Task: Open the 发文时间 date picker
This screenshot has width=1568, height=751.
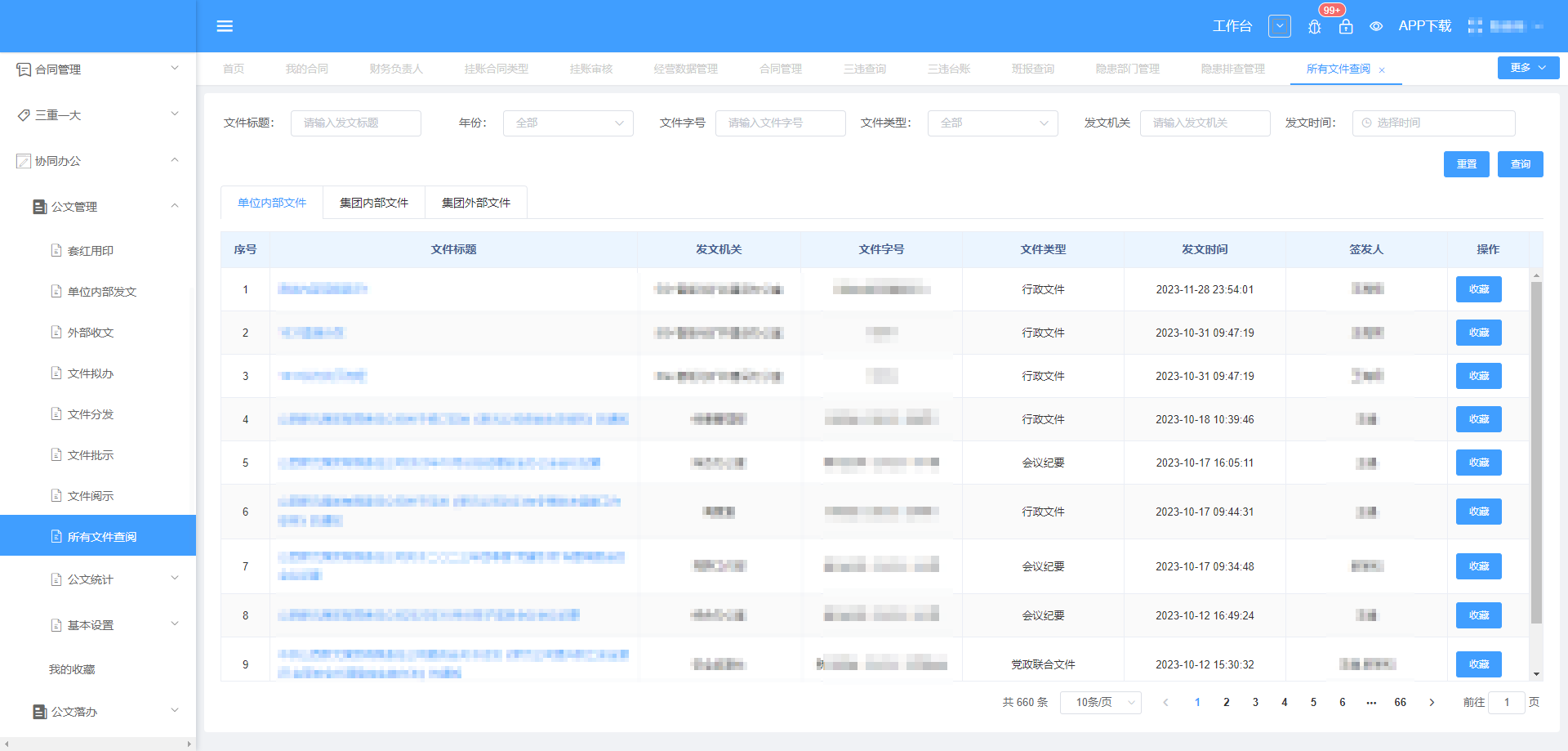Action: tap(1434, 123)
